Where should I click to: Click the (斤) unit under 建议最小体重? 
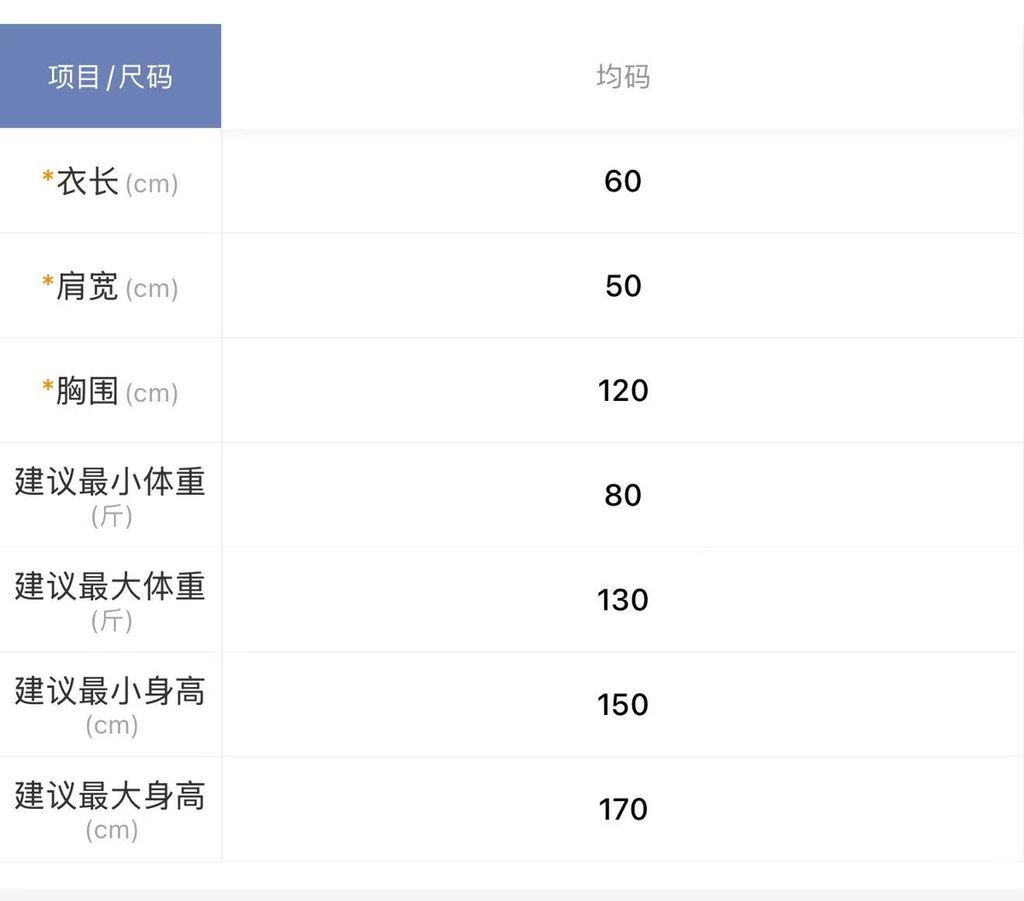click(x=111, y=516)
